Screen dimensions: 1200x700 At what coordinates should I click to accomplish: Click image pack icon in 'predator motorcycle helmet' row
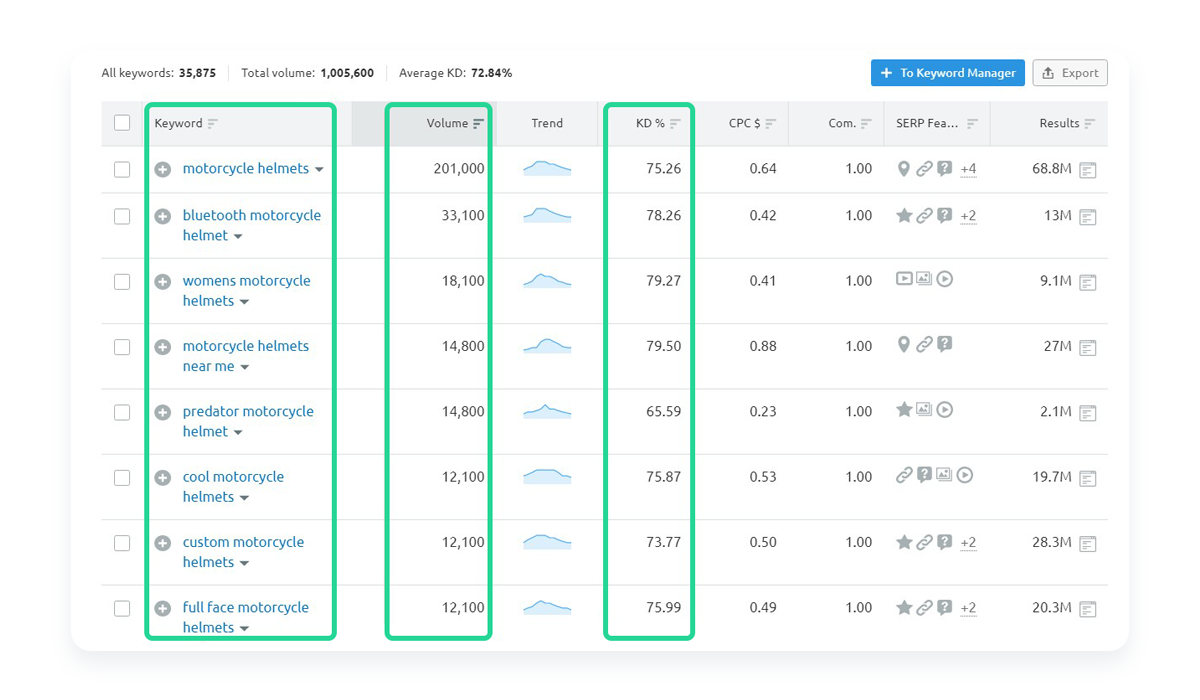(924, 409)
